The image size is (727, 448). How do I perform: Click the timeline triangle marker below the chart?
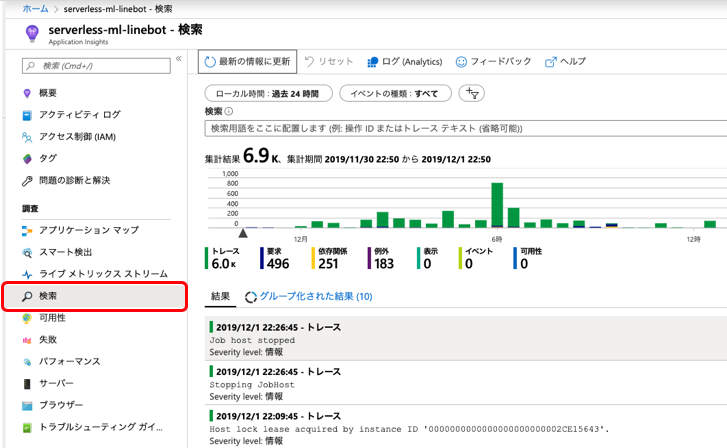tap(242, 233)
